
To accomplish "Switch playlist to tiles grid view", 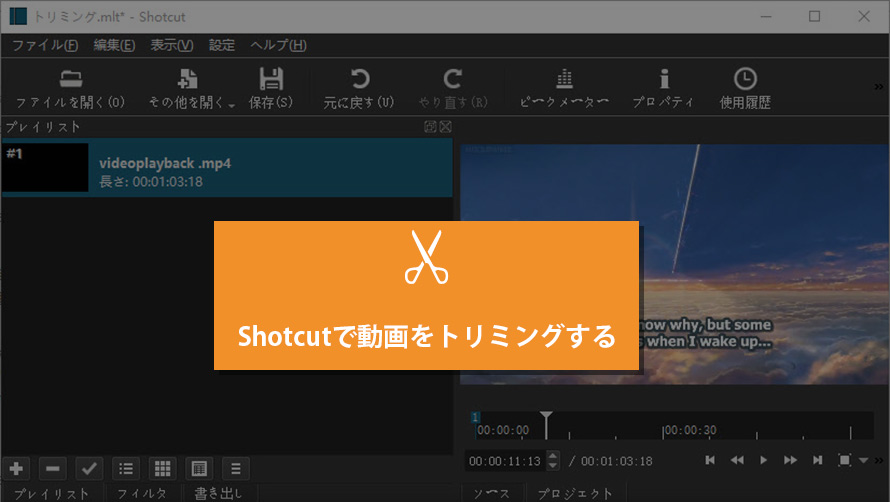I will tap(162, 468).
